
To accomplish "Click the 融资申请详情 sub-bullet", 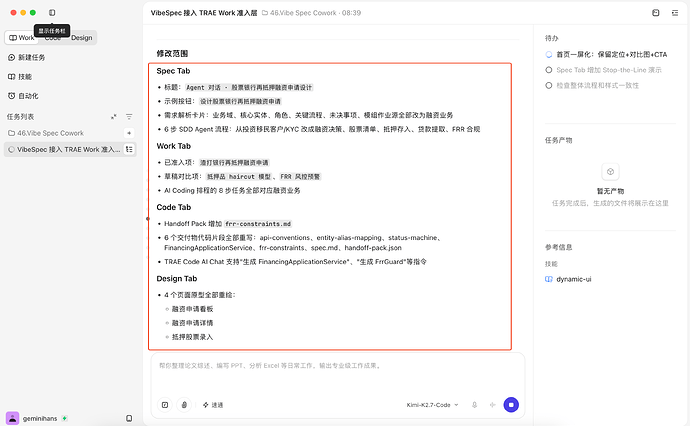I will click(x=192, y=323).
